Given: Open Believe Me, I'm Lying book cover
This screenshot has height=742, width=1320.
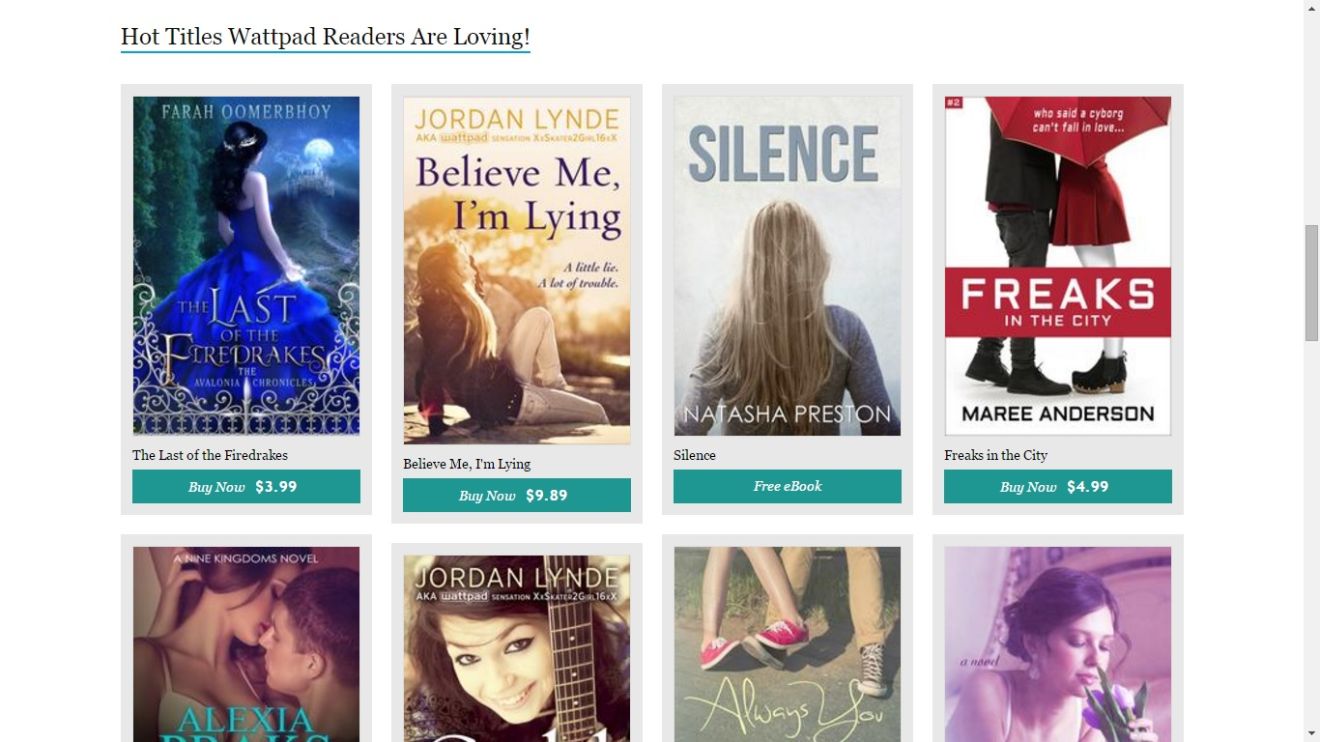Looking at the screenshot, I should 517,270.
